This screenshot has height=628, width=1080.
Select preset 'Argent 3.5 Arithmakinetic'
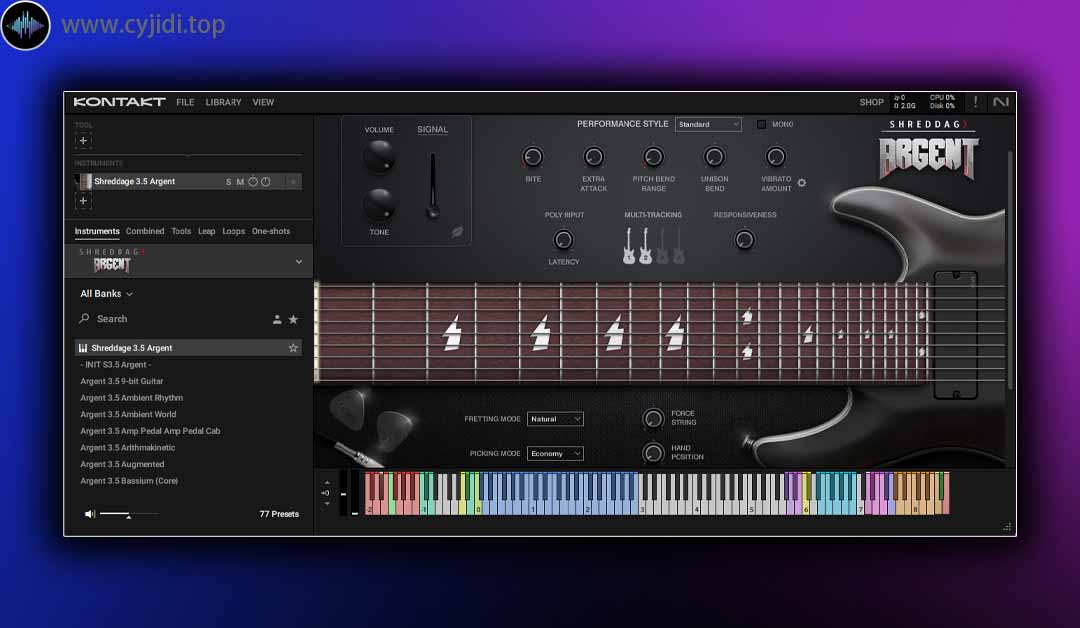pos(127,448)
